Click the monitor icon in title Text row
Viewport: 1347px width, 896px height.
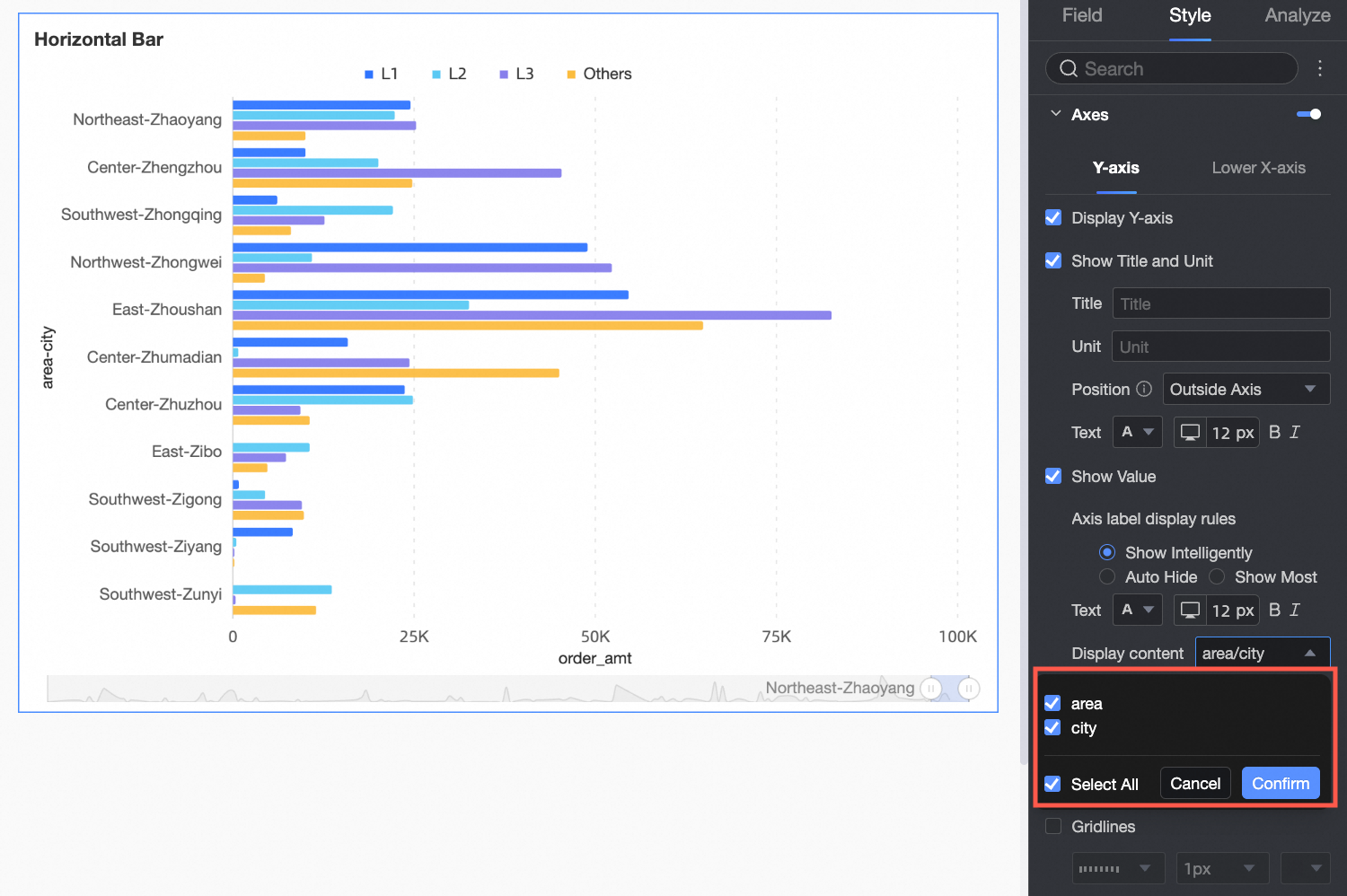pyautogui.click(x=1190, y=432)
